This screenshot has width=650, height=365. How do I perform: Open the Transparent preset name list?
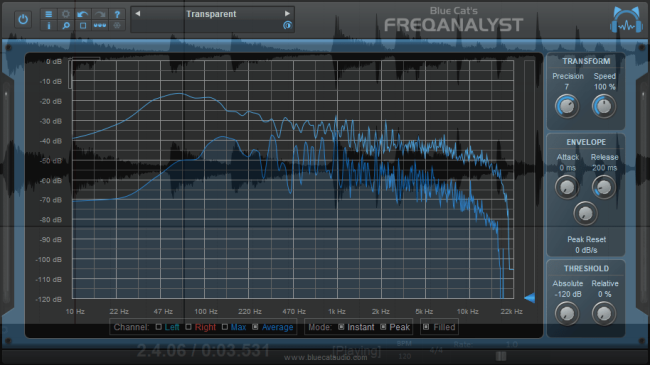point(211,14)
